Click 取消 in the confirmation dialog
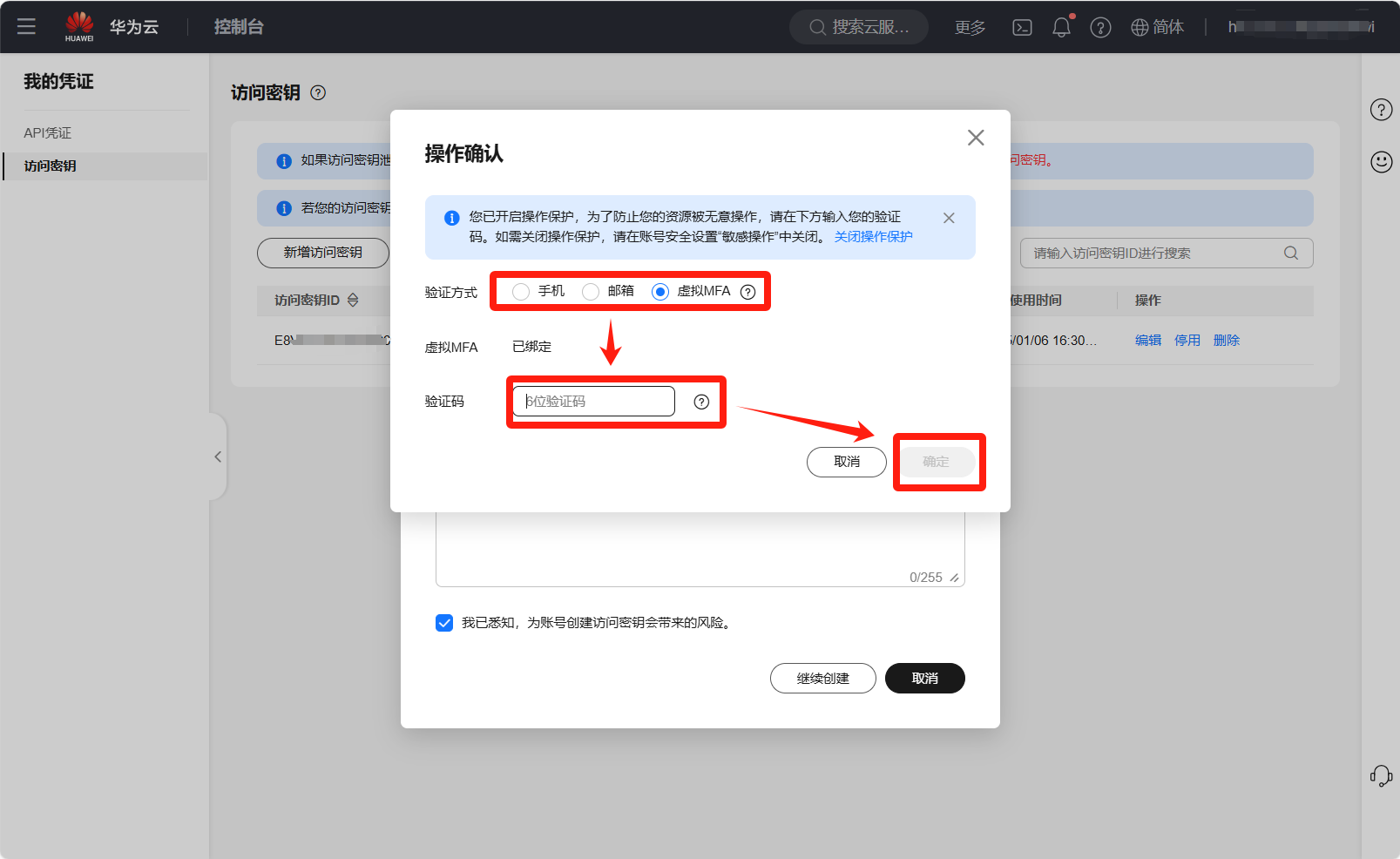Screen dimensions: 1400x859 [846, 462]
